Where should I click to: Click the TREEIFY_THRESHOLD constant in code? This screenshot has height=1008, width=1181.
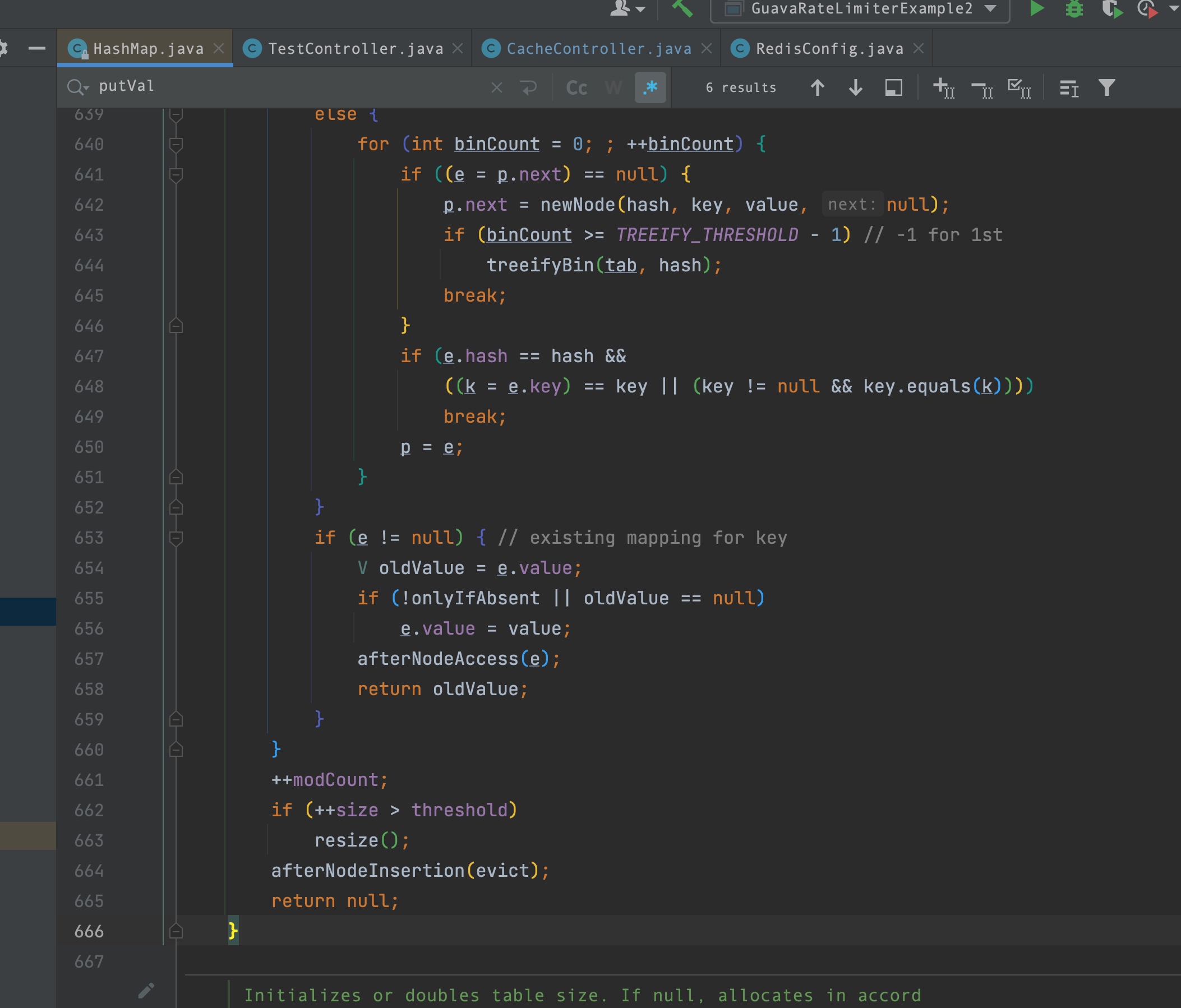pyautogui.click(x=707, y=235)
